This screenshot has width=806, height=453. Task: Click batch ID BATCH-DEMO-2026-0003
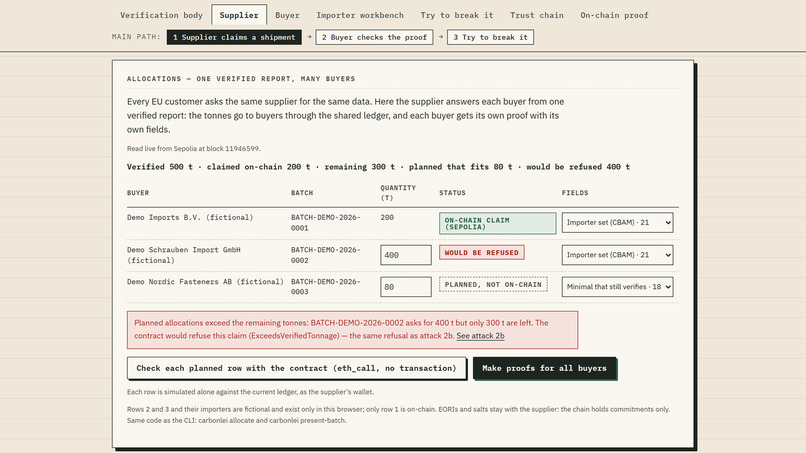pyautogui.click(x=325, y=287)
